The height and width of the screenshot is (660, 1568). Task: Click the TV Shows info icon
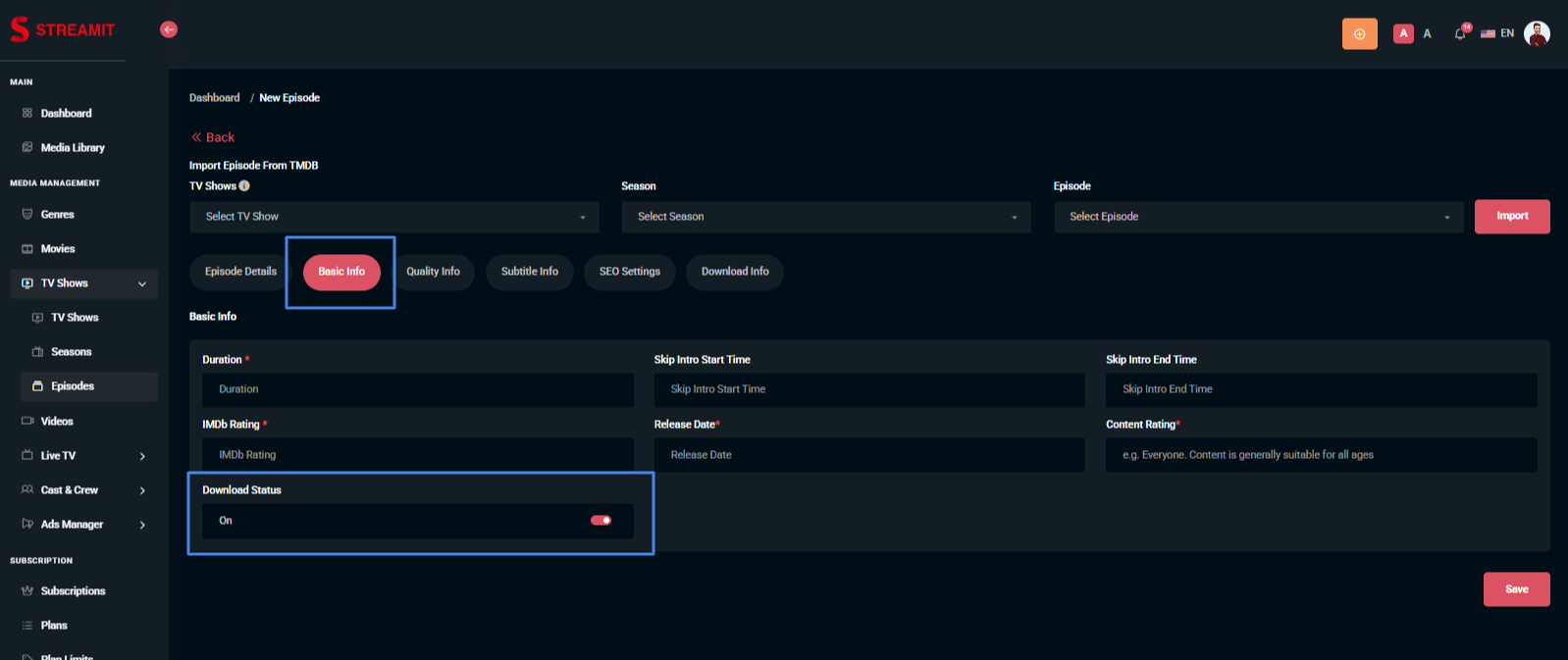pos(244,186)
